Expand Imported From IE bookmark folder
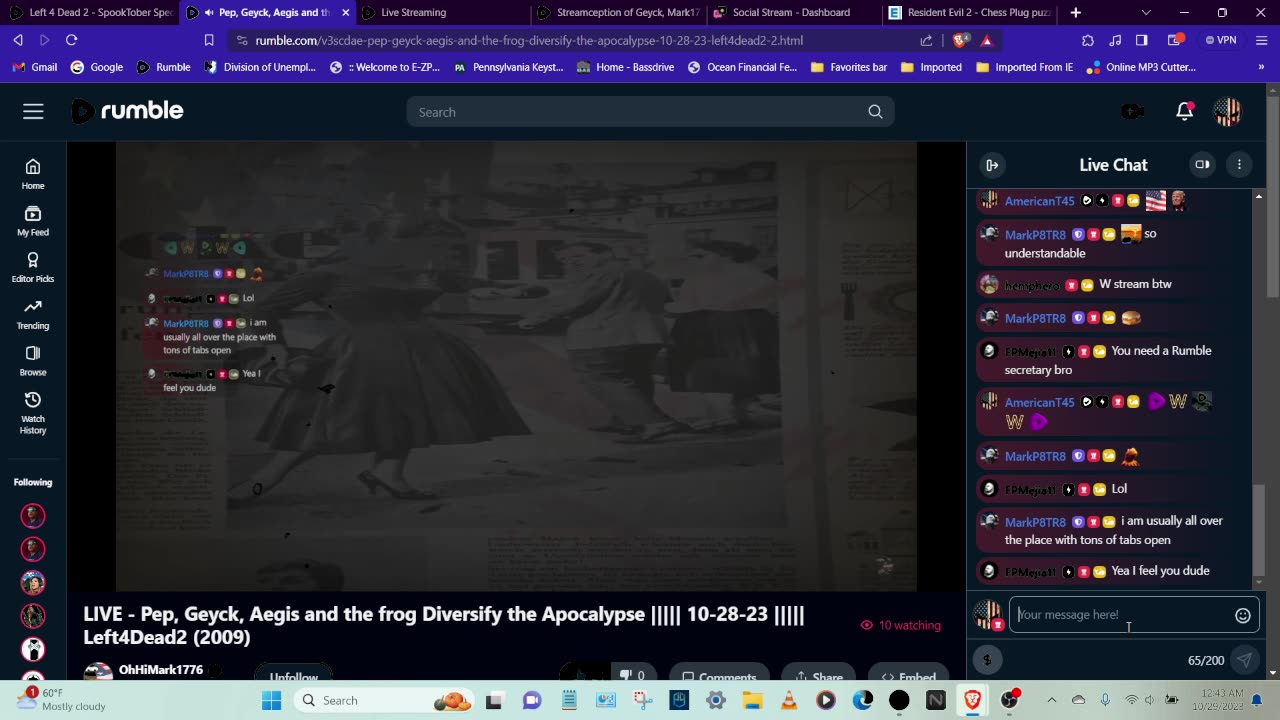The image size is (1280, 720). (1024, 67)
